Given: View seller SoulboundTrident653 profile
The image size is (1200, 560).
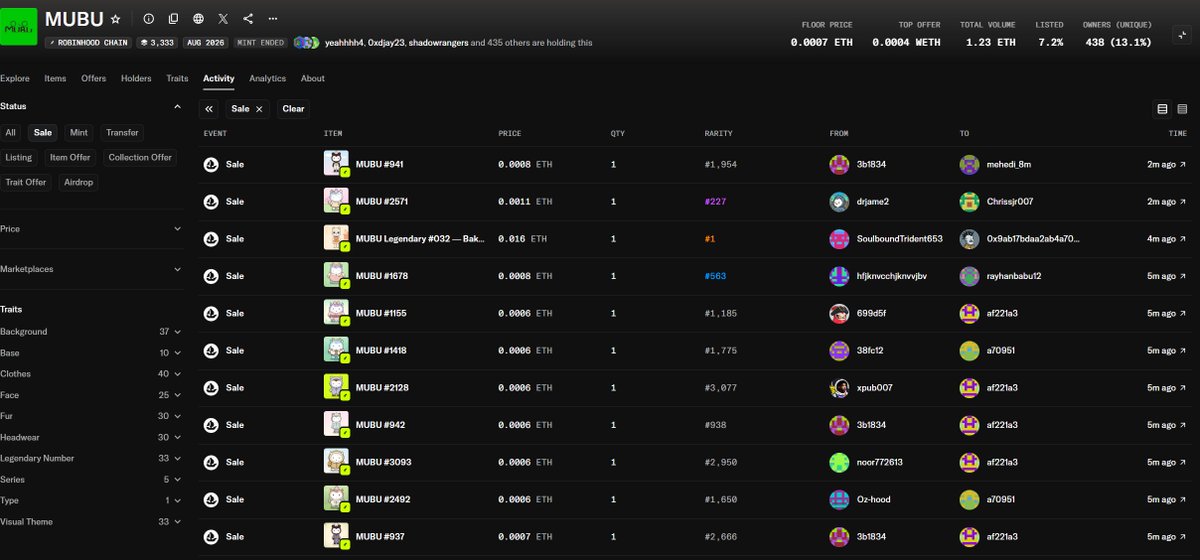Looking at the screenshot, I should 898,239.
